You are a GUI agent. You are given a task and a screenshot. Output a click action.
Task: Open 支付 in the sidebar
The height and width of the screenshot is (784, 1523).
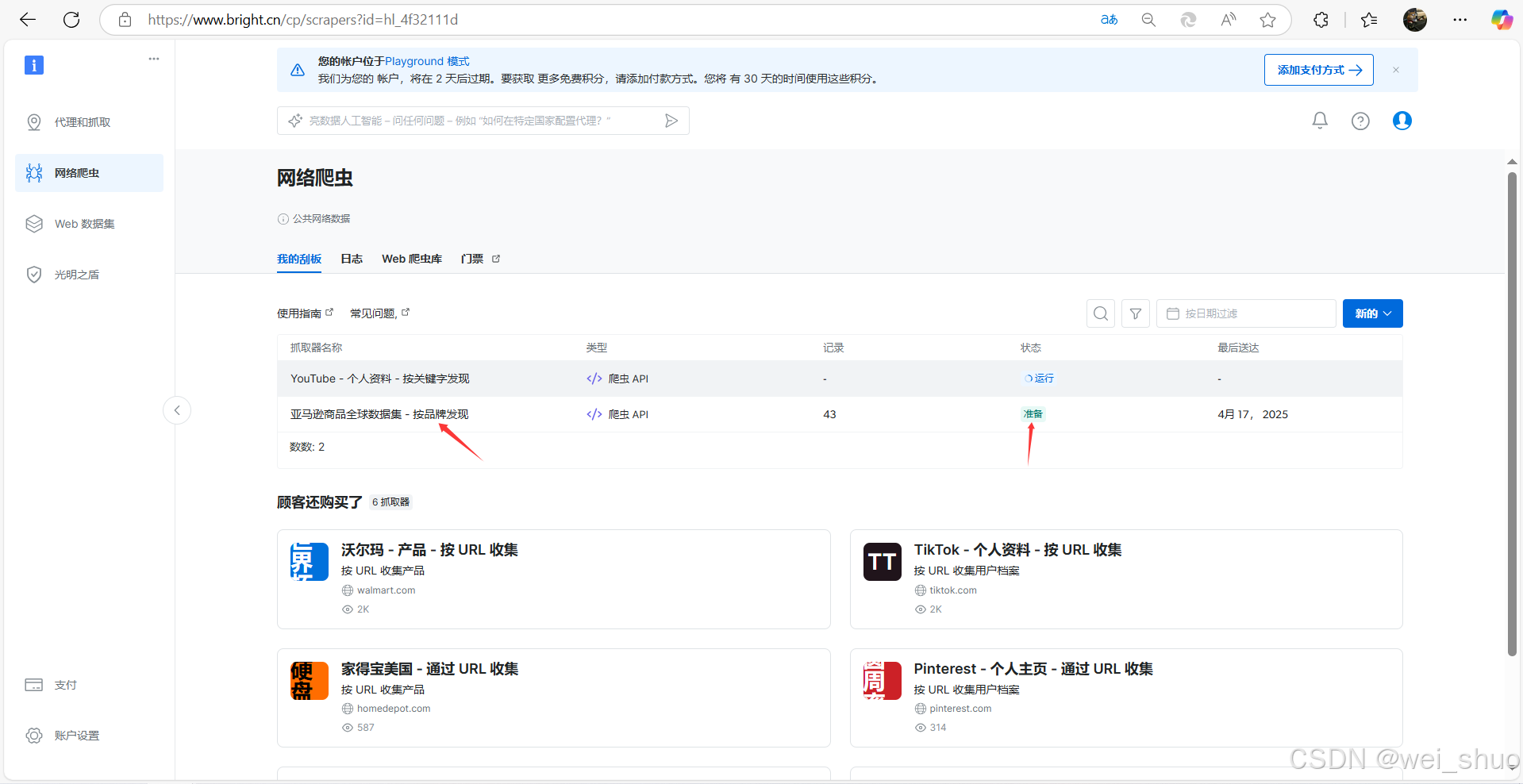[89, 685]
